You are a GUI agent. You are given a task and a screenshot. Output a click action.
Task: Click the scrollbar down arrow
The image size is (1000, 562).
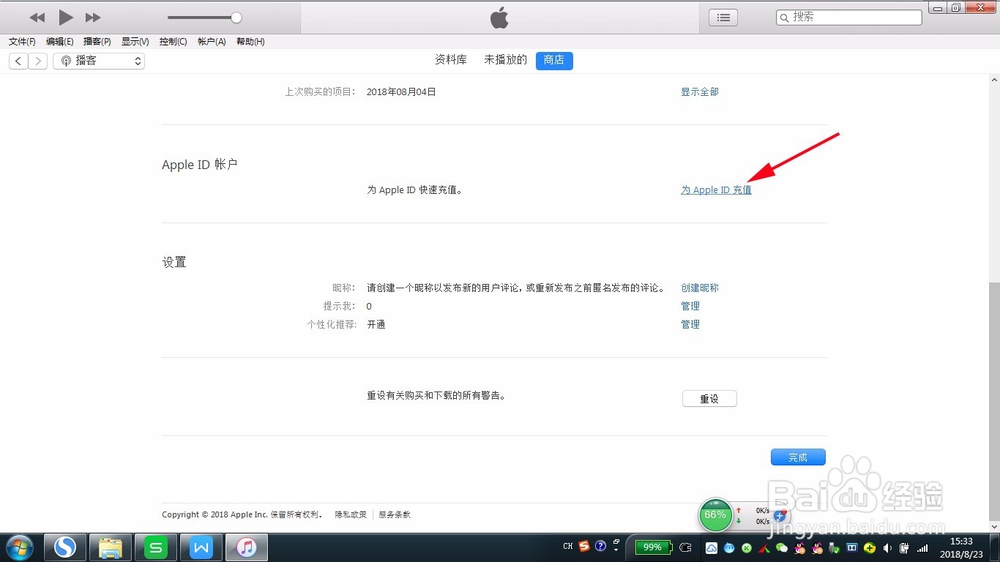[994, 527]
